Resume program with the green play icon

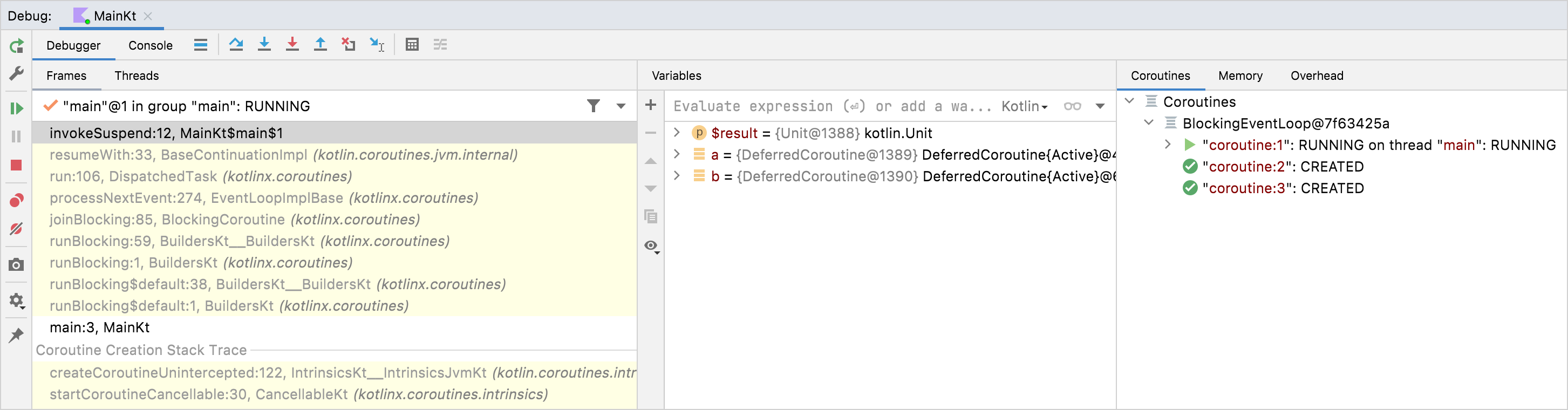pyautogui.click(x=16, y=108)
